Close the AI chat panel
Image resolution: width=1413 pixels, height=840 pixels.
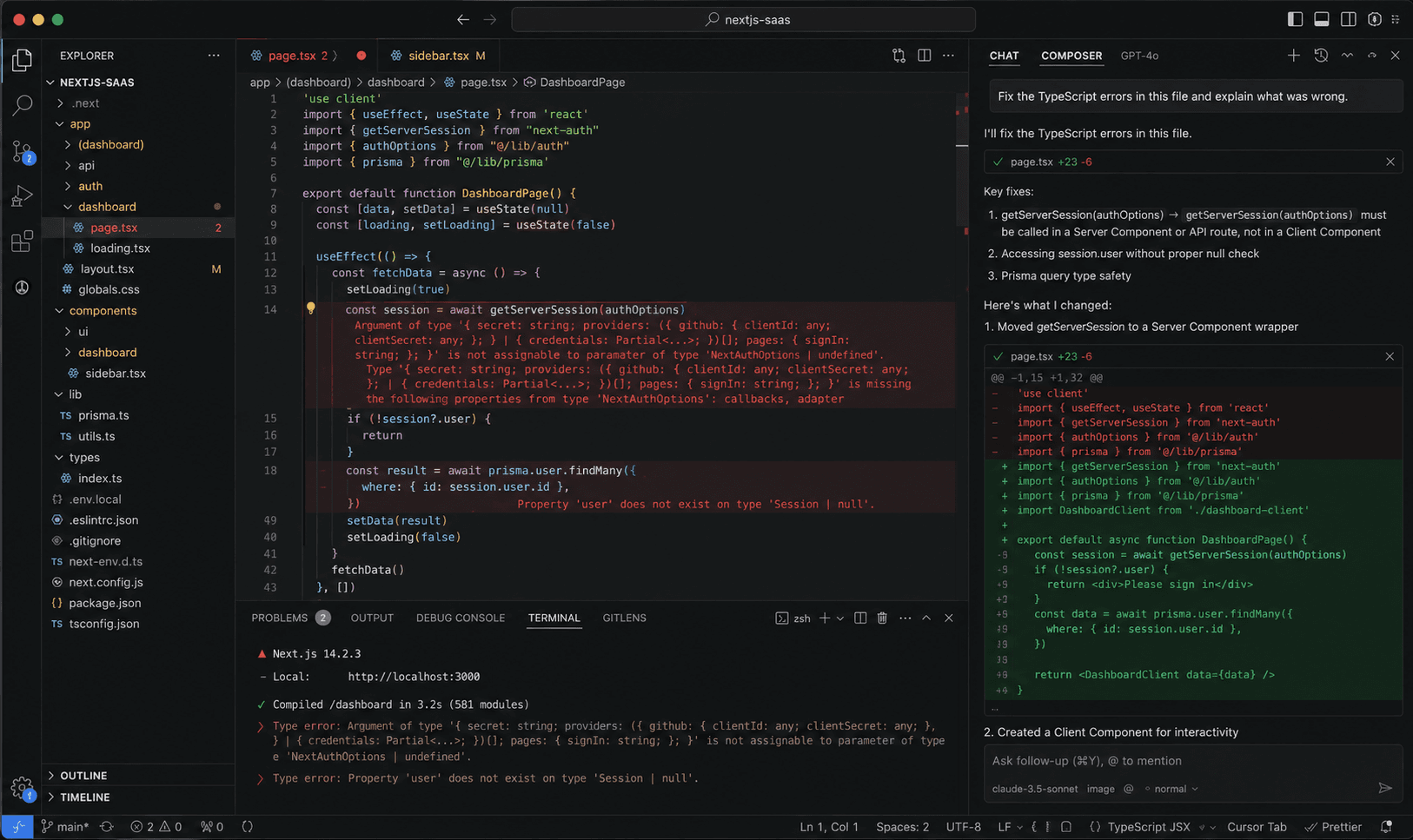(1395, 56)
